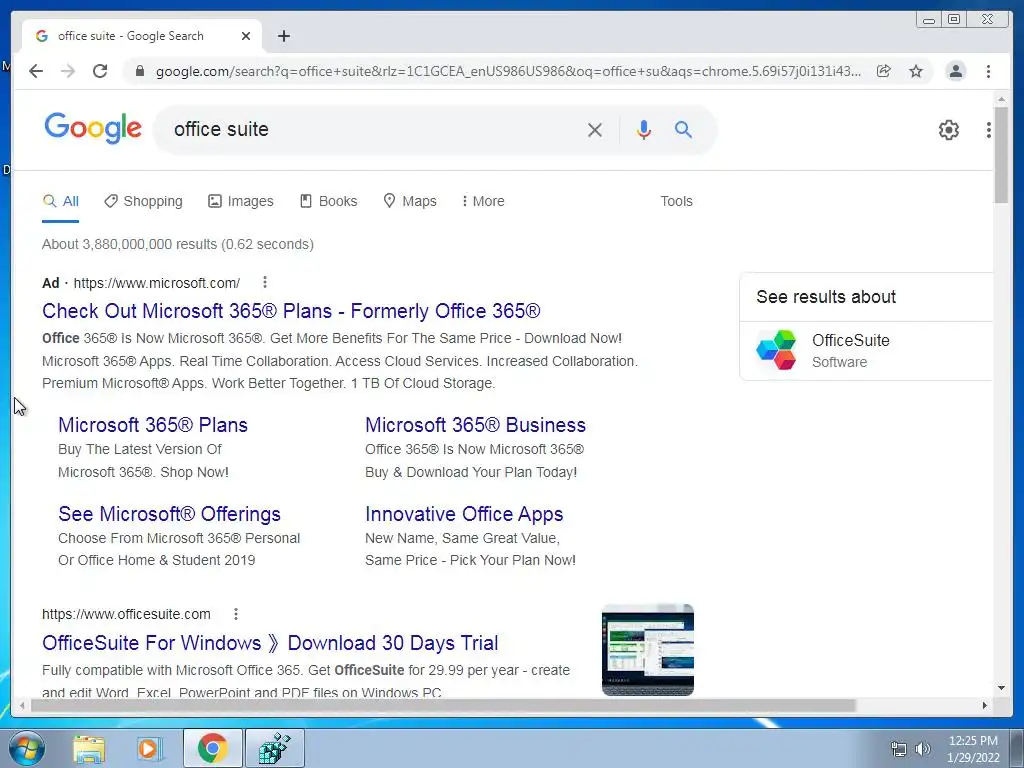Select the All results tab
1024x768 pixels.
[60, 201]
